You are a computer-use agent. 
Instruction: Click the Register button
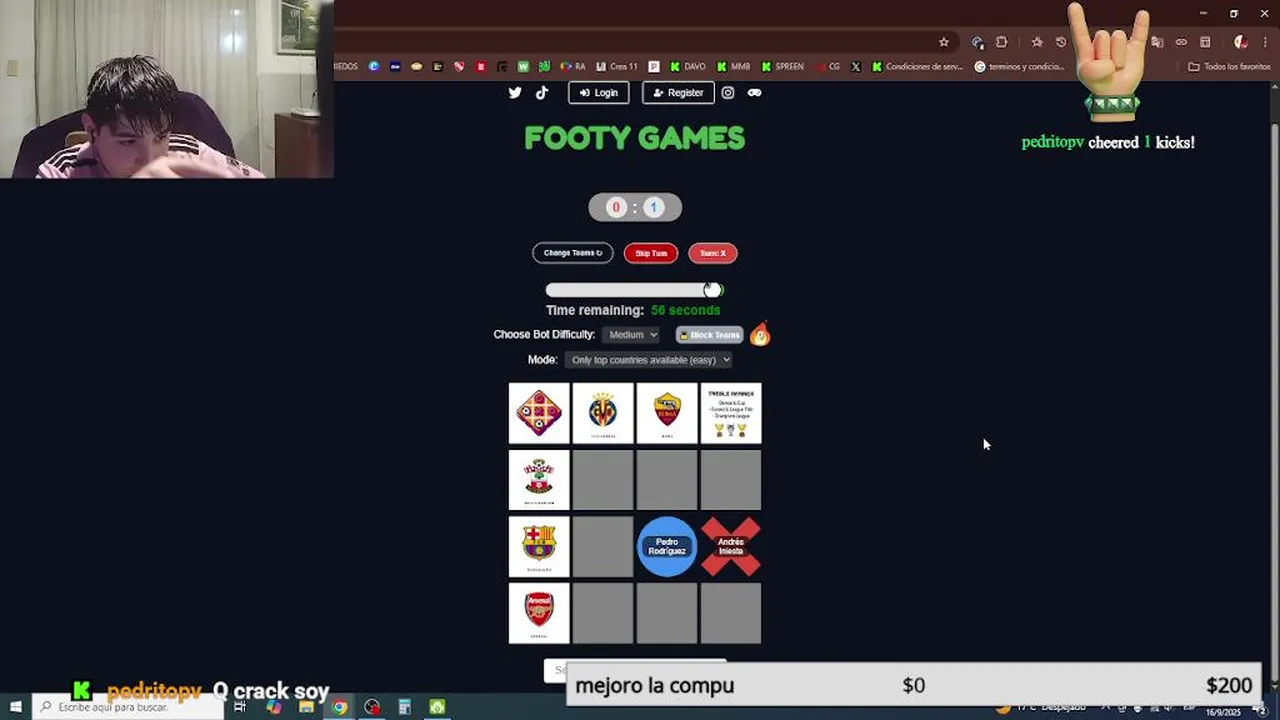coord(678,92)
